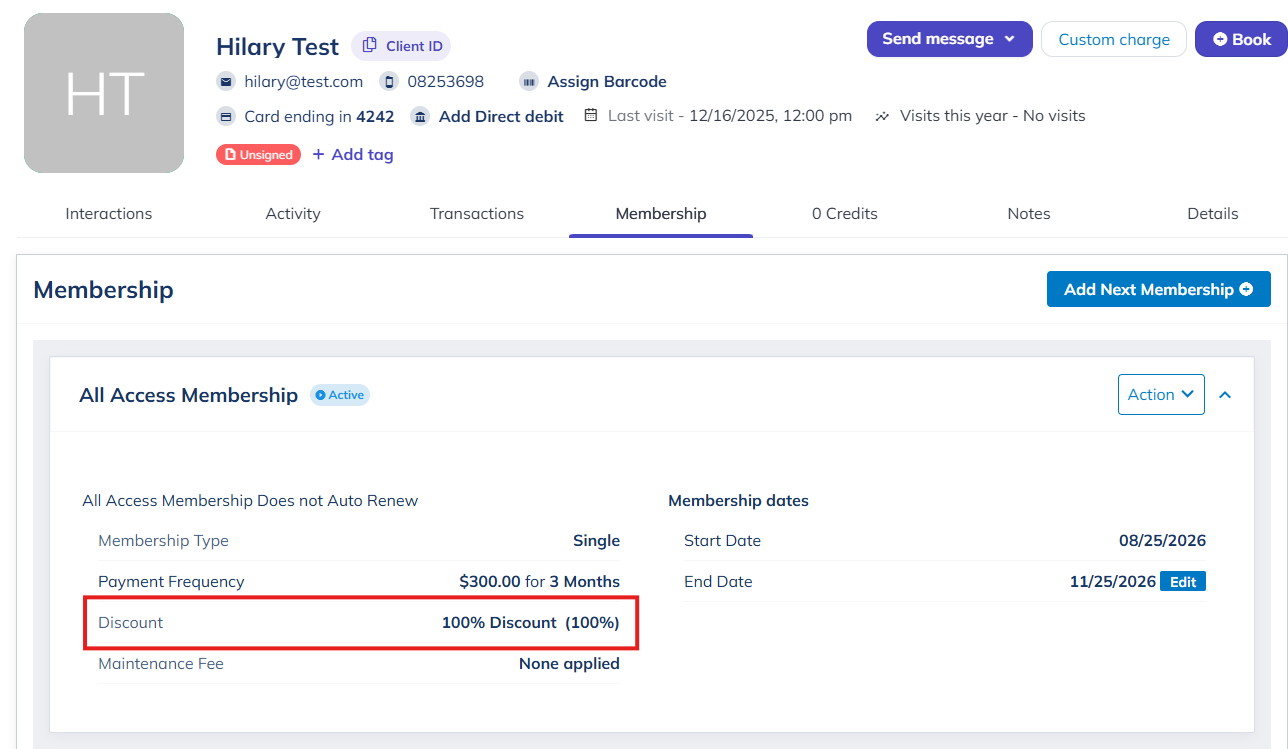Switch to the Interactions tab
Screen dimensions: 1288x749
point(109,213)
